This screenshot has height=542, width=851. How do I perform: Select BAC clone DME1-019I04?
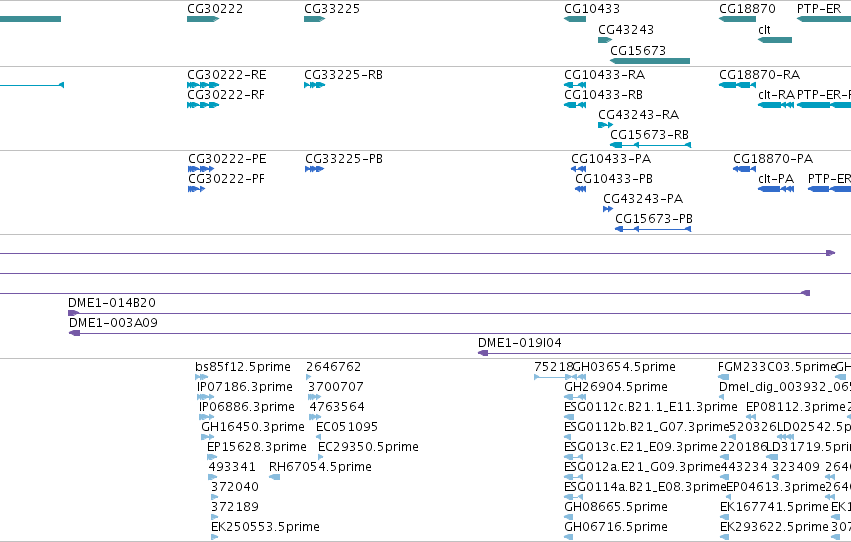(664, 353)
